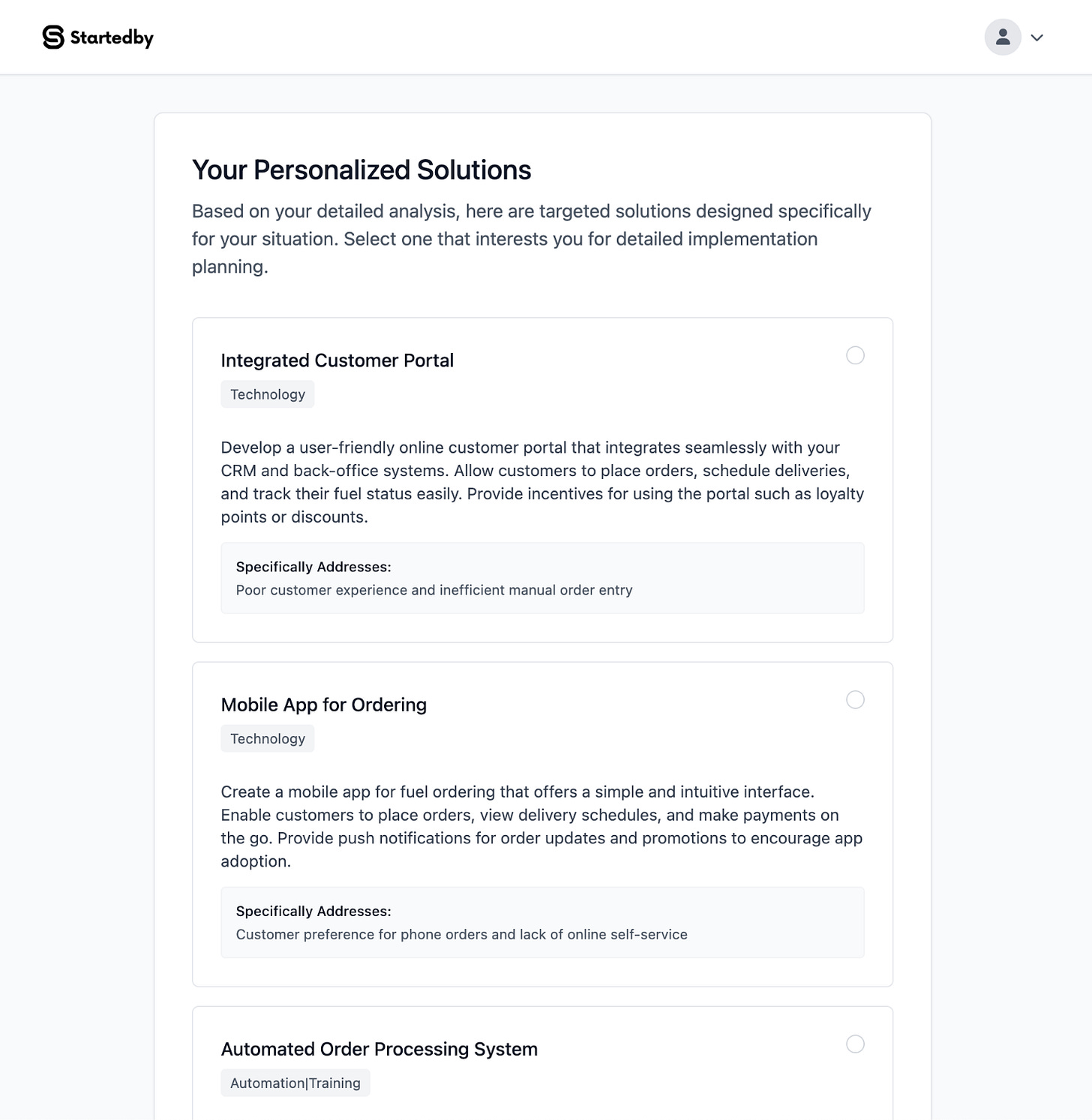The width and height of the screenshot is (1092, 1120).
Task: Click the Technology tag on Integrated Customer Portal
Action: pyautogui.click(x=267, y=394)
